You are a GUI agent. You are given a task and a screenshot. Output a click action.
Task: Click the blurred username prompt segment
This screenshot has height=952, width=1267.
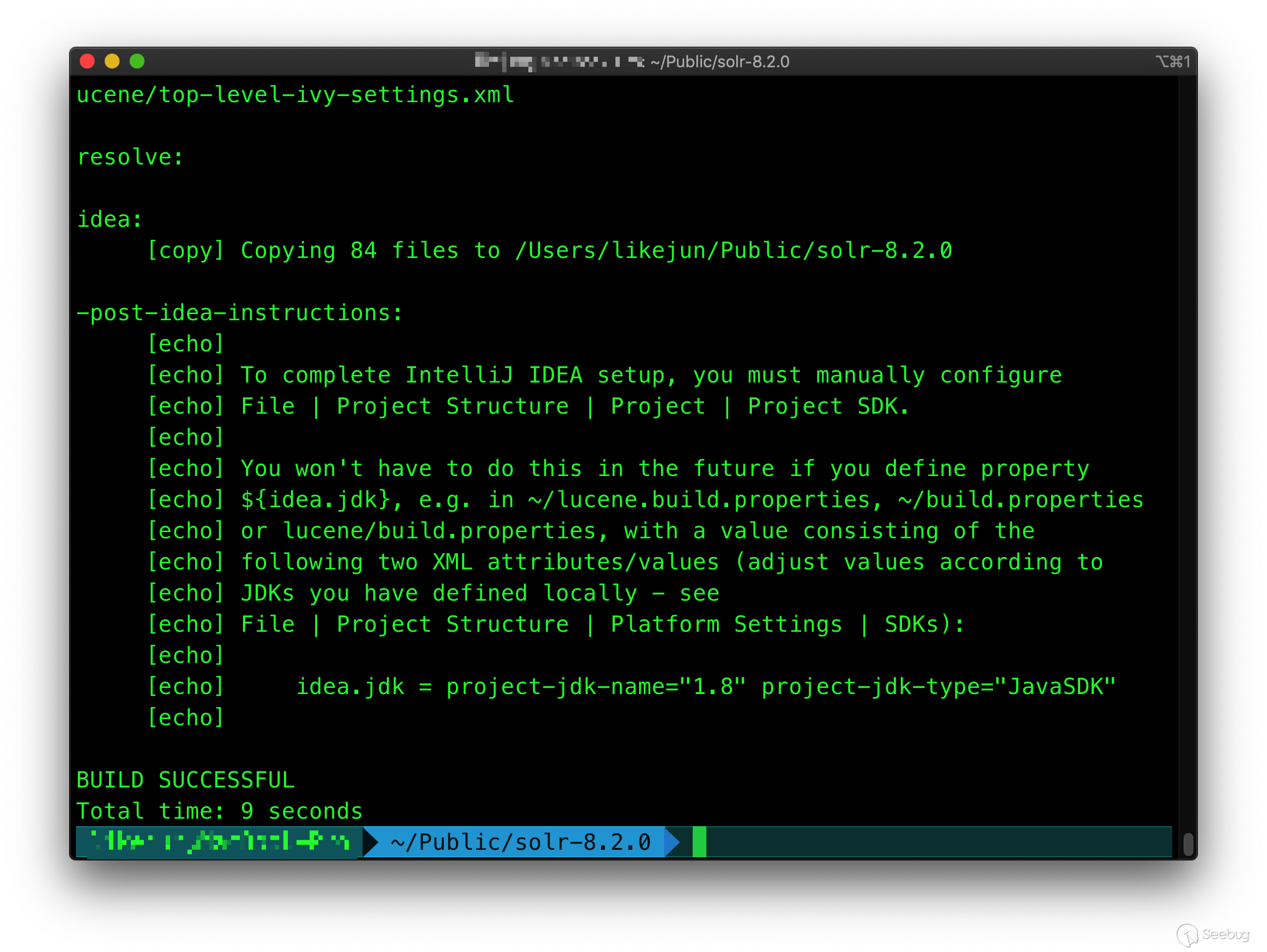pos(218,842)
